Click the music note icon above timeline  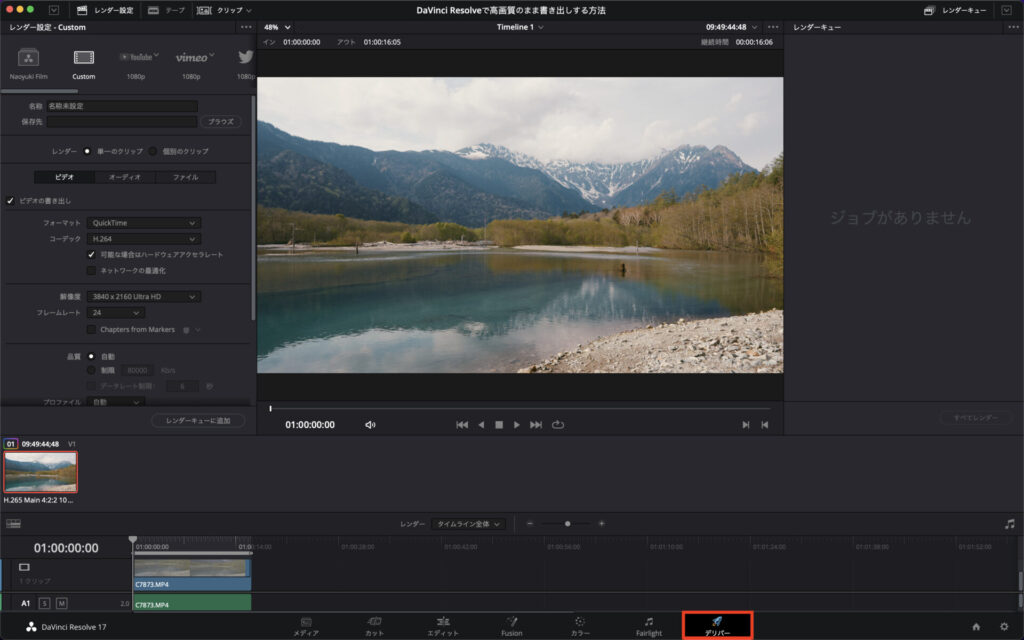tap(1010, 524)
